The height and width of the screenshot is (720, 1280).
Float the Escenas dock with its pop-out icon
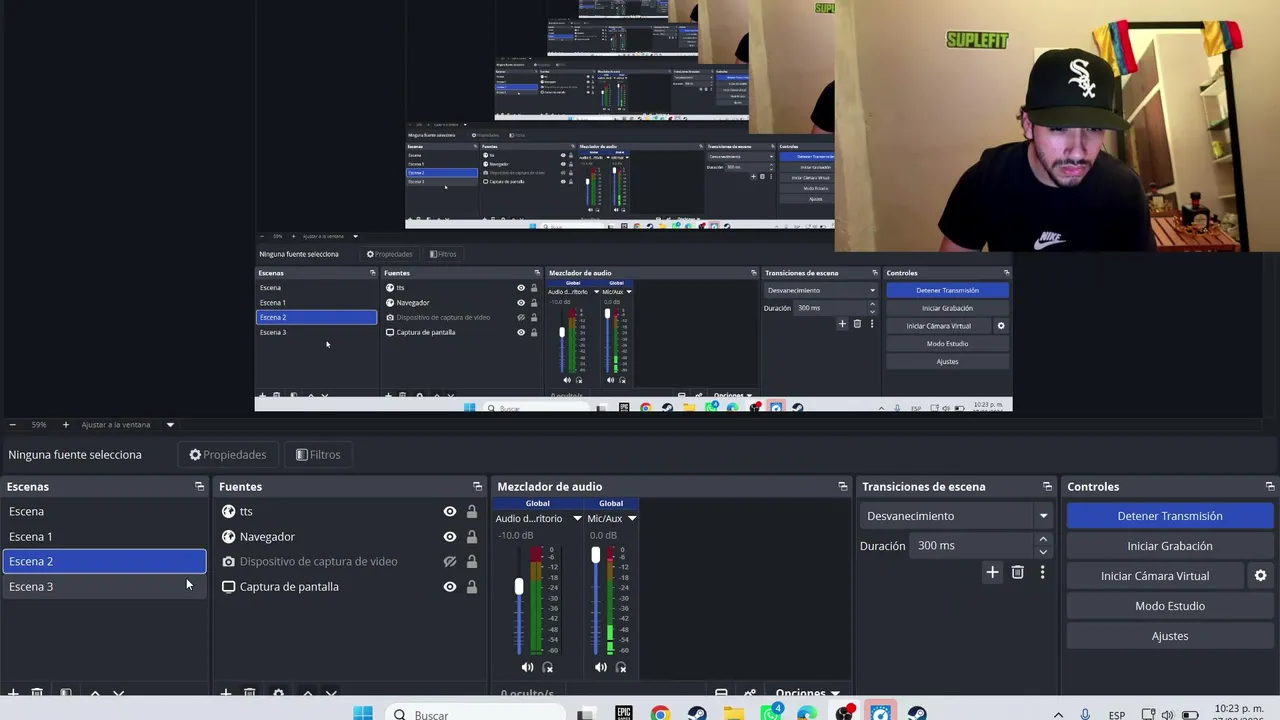click(199, 487)
